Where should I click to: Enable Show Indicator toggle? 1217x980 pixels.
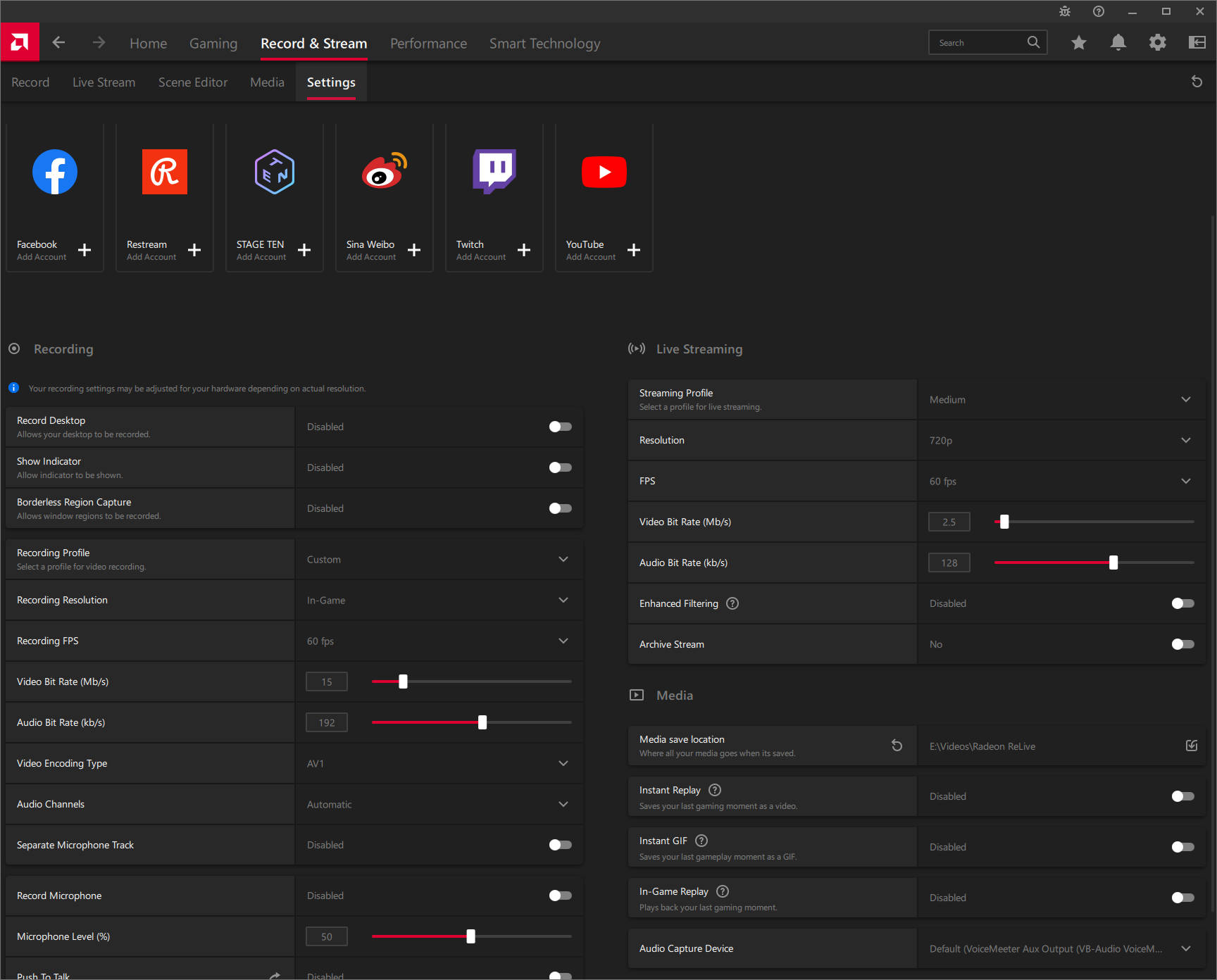click(561, 467)
